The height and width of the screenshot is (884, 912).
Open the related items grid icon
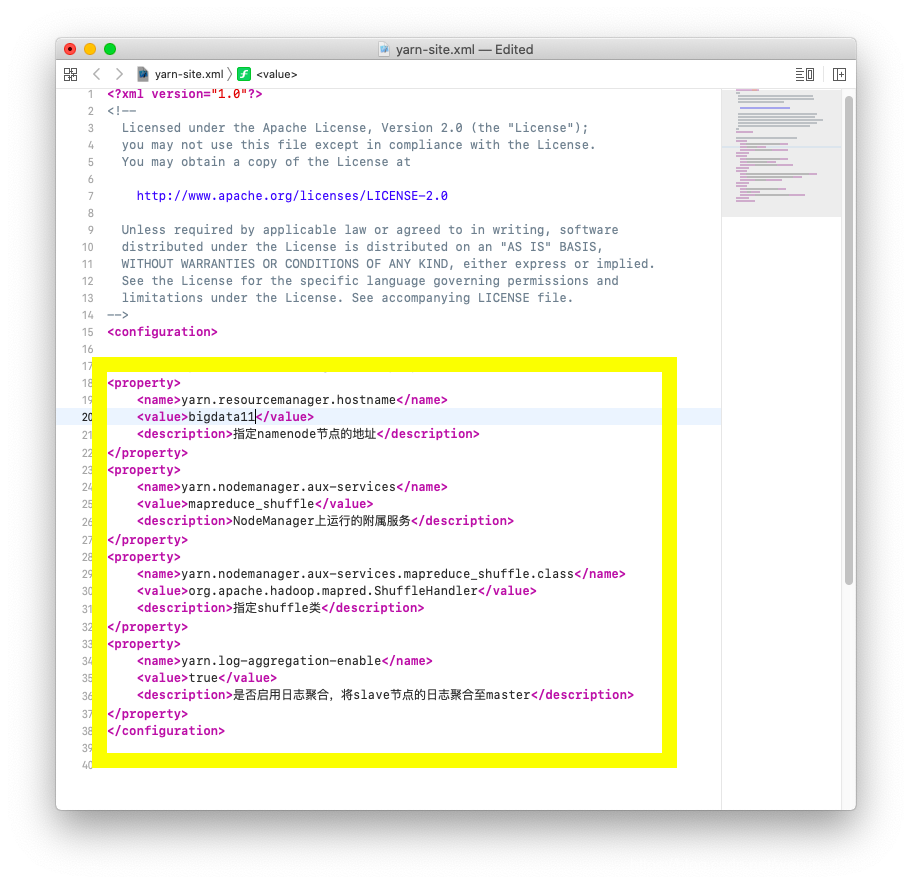click(70, 74)
